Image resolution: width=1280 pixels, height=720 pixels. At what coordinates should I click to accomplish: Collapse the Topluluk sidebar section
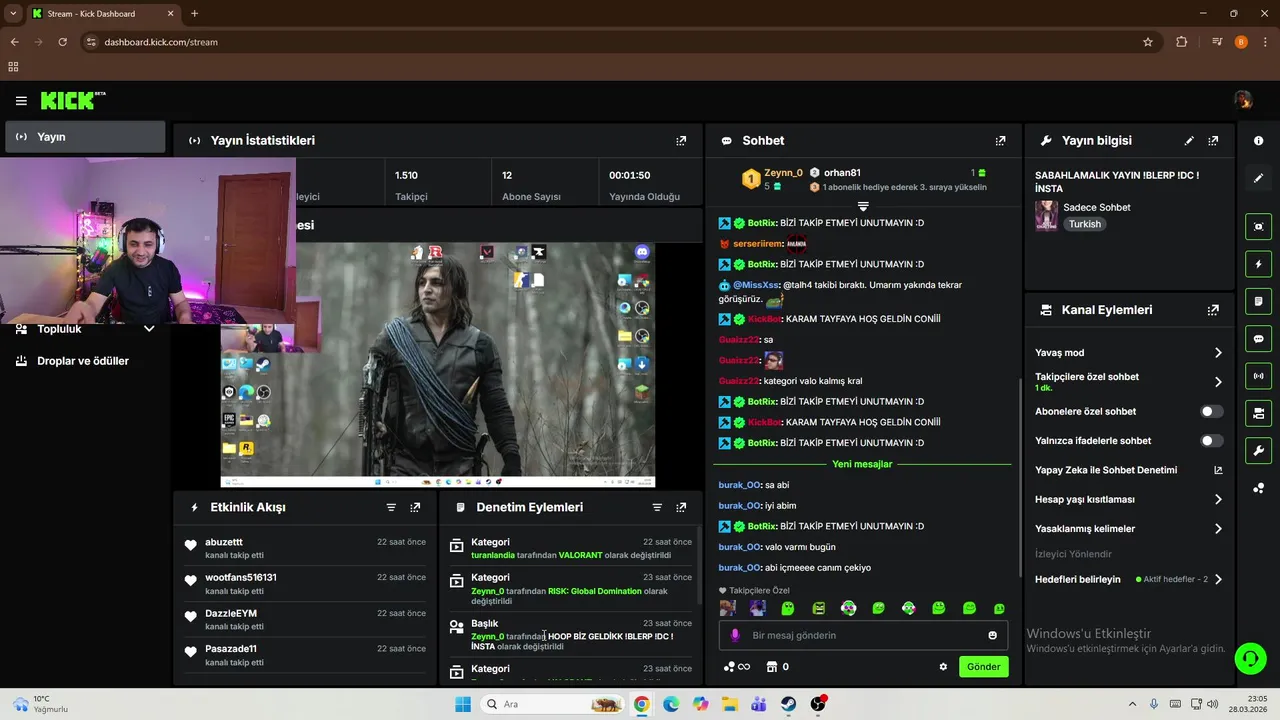(149, 329)
